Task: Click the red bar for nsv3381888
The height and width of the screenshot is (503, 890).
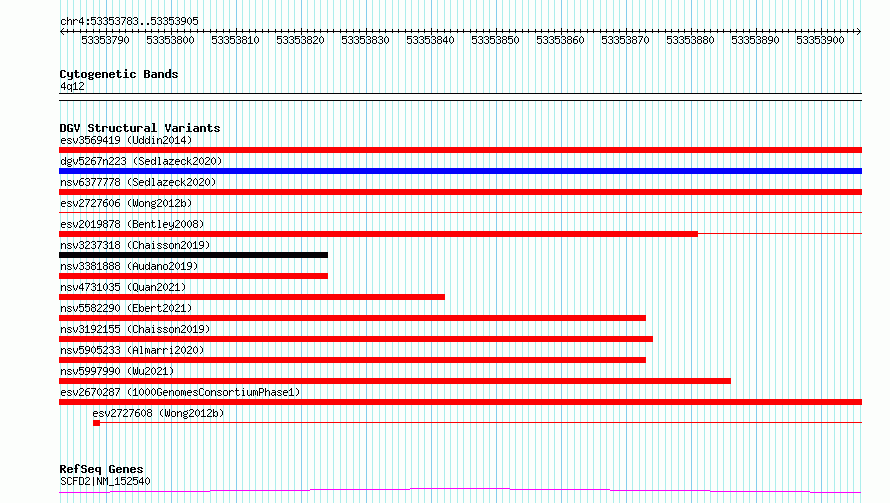Action: coord(194,276)
